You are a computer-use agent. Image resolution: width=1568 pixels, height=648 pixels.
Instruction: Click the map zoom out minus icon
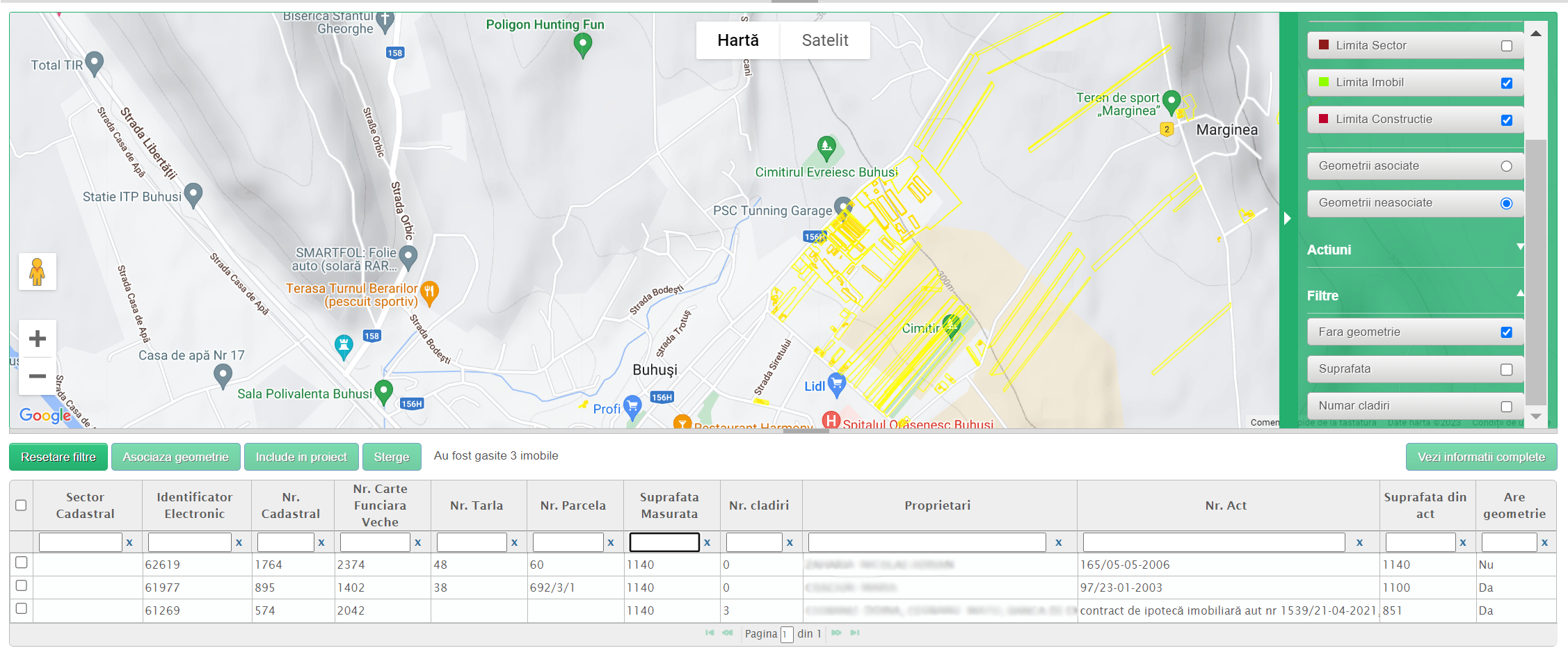(38, 376)
